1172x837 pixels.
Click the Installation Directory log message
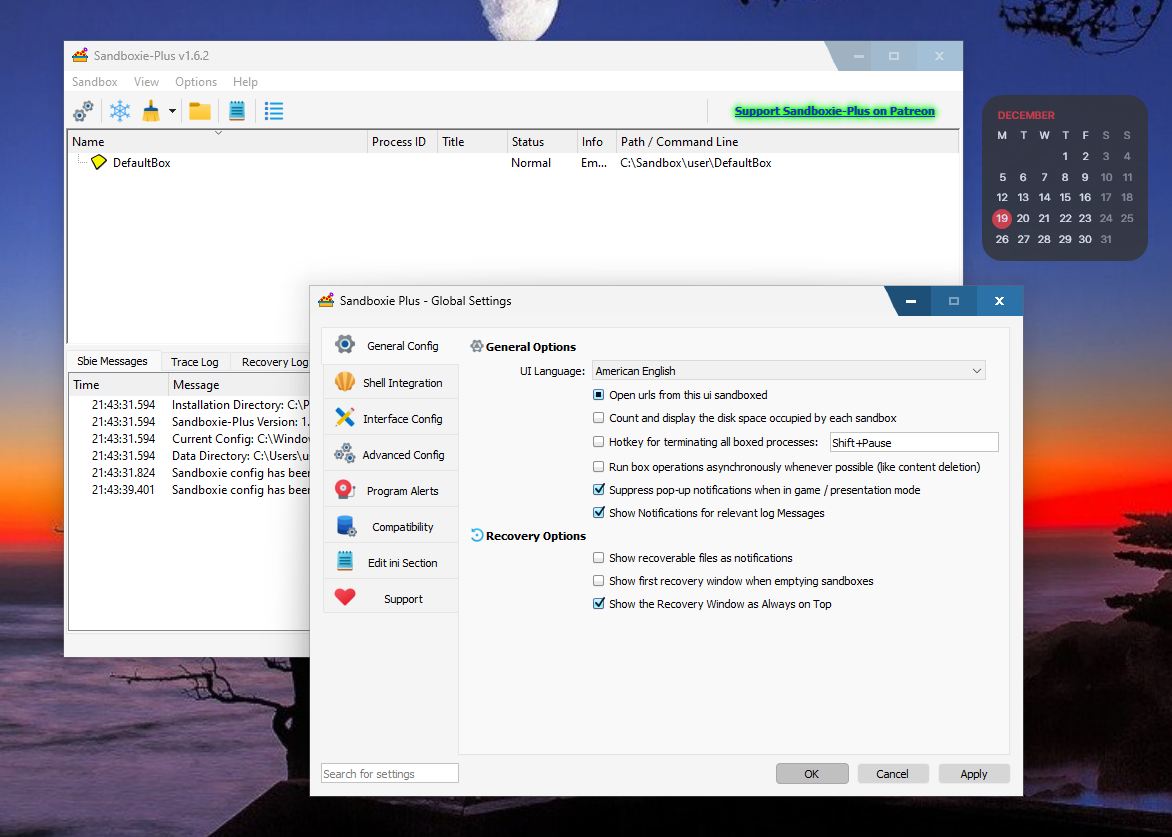[240, 404]
